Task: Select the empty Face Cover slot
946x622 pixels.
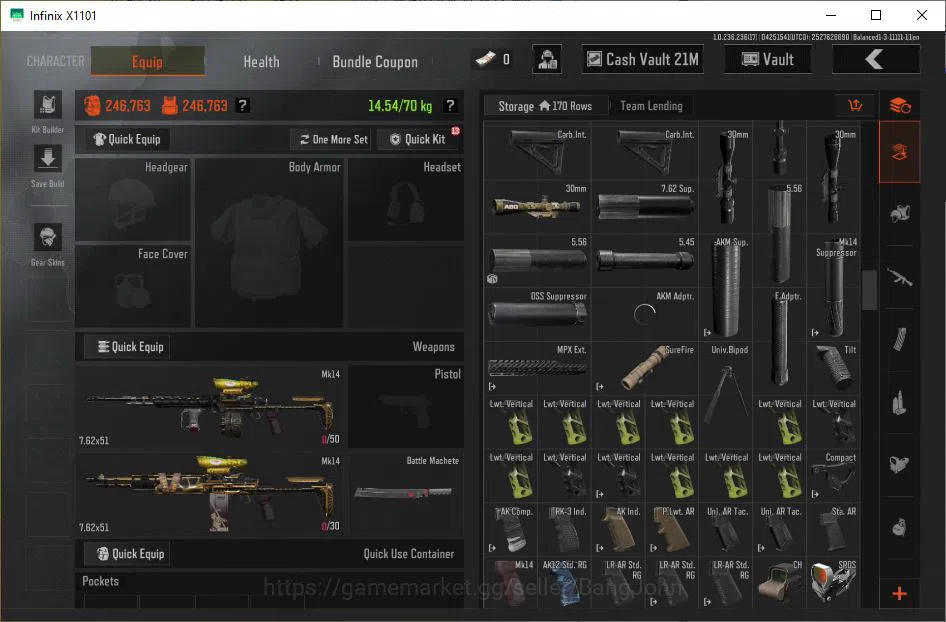Action: click(x=133, y=285)
